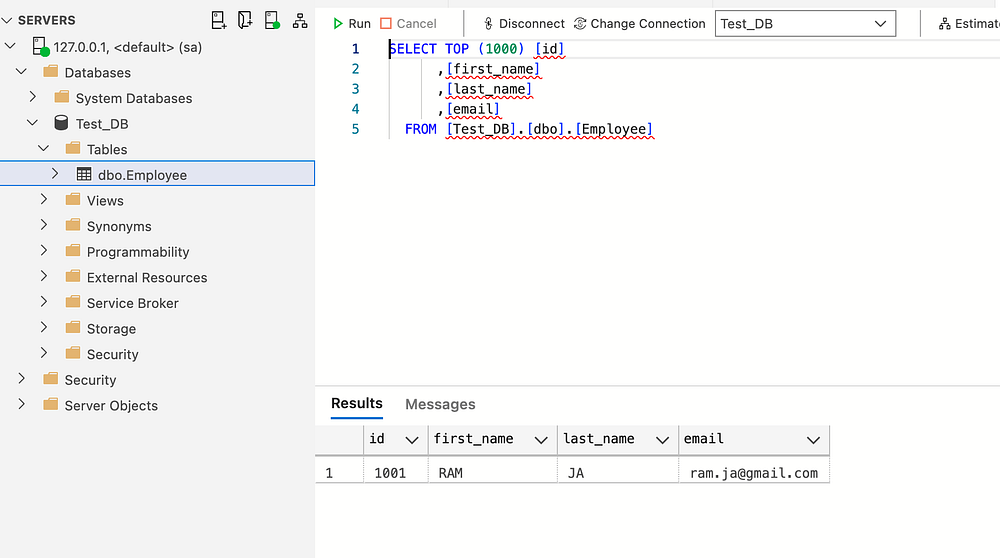Run the query
The height and width of the screenshot is (558, 1000).
351,24
